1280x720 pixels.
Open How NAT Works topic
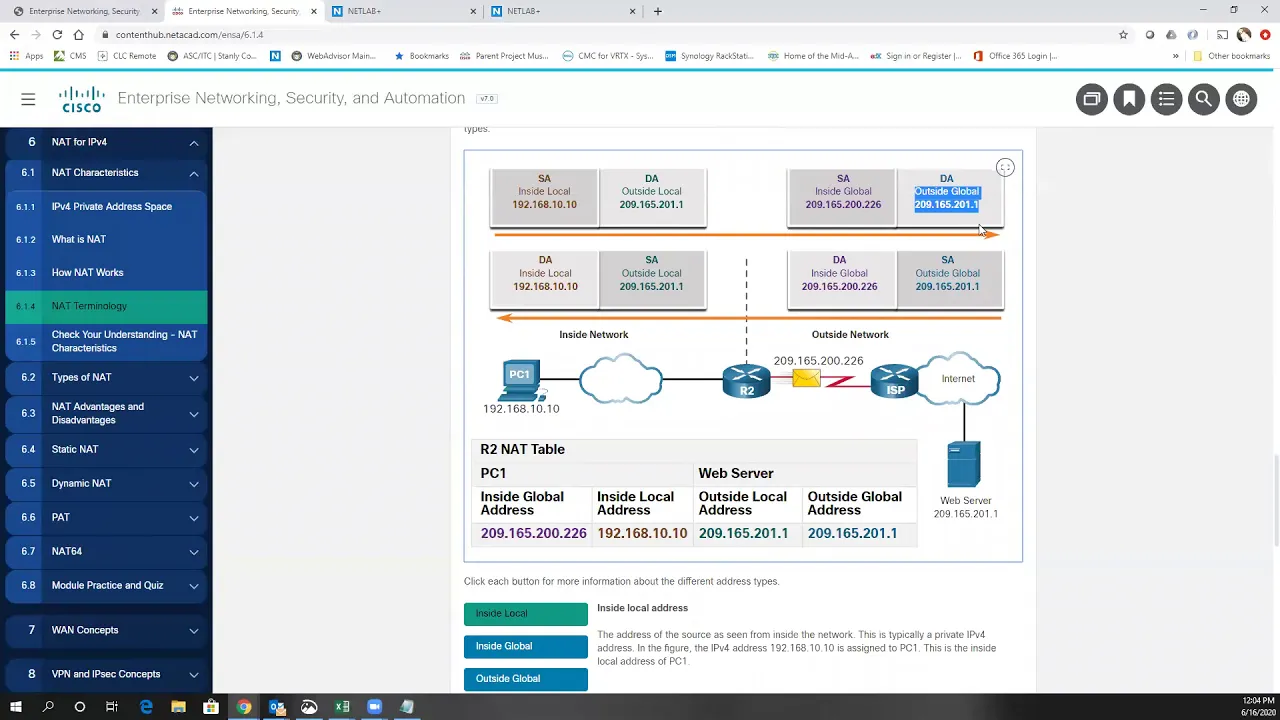pyautogui.click(x=106, y=273)
